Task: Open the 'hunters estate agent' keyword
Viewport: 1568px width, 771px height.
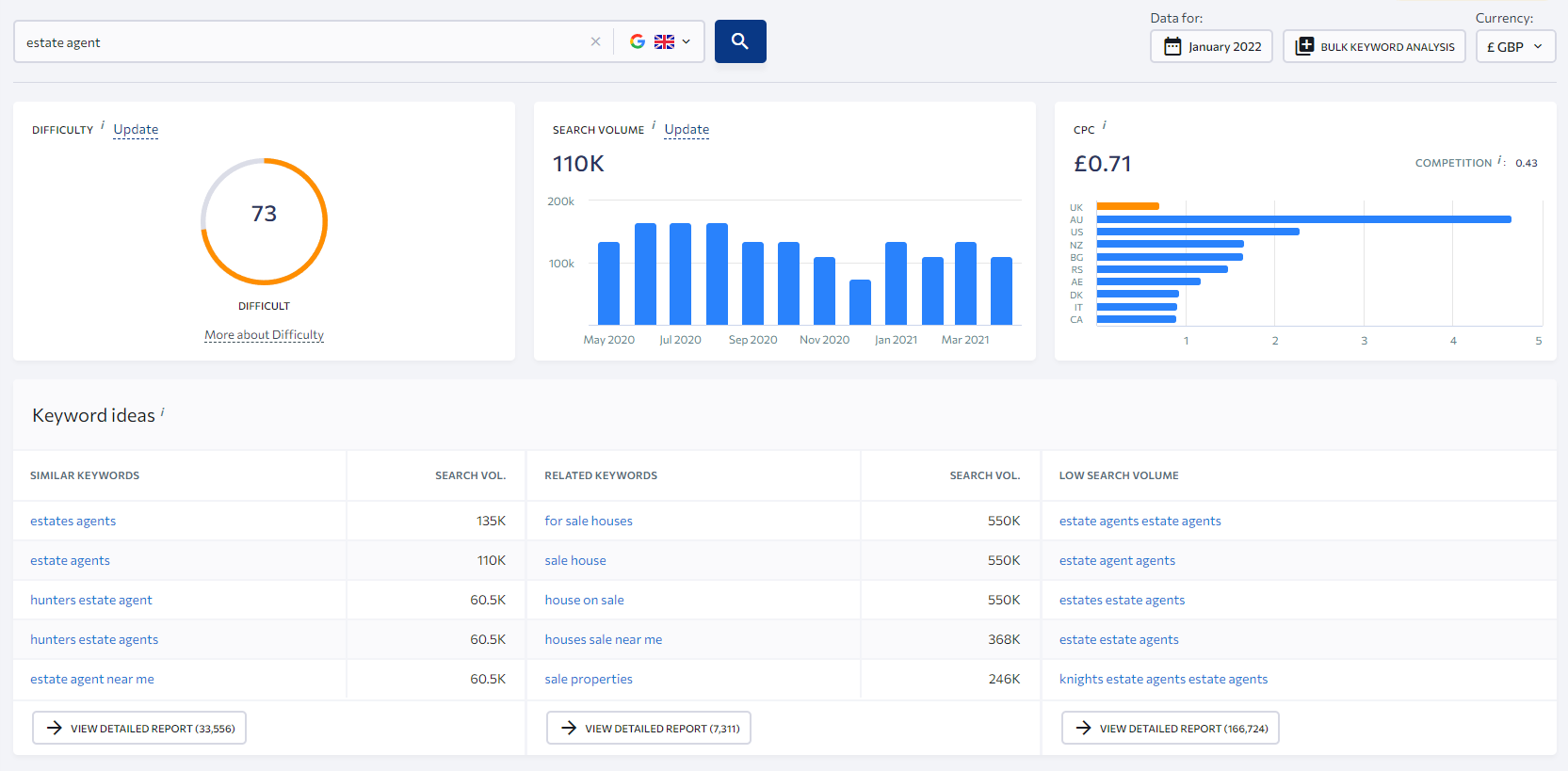Action: click(x=91, y=600)
